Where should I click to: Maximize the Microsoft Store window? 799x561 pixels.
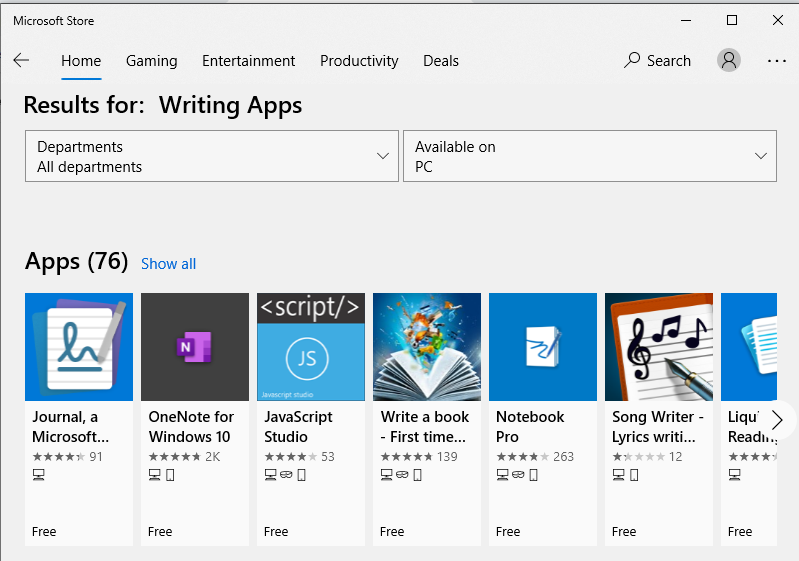(732, 20)
